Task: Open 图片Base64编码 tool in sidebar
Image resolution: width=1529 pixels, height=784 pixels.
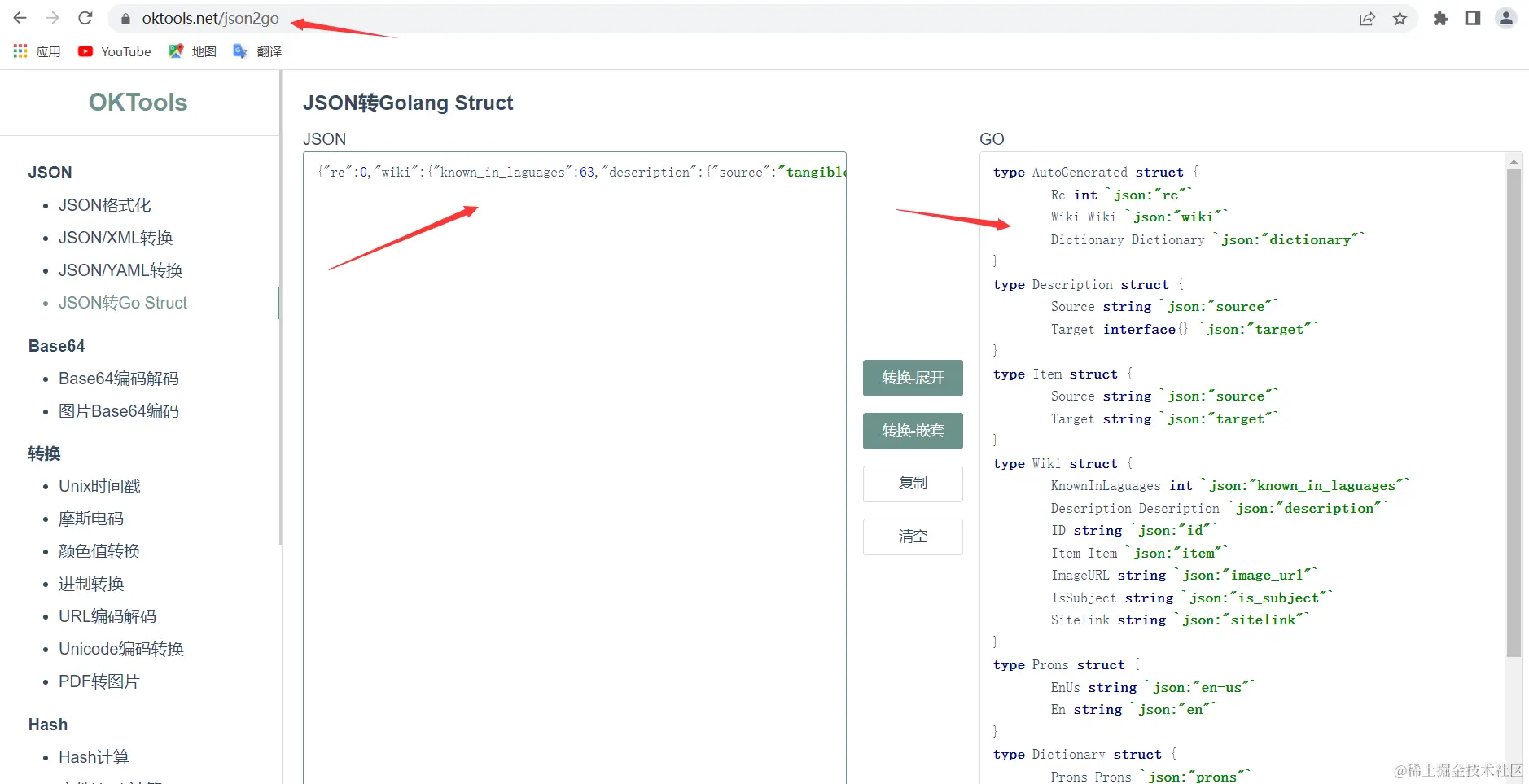Action: (x=119, y=411)
